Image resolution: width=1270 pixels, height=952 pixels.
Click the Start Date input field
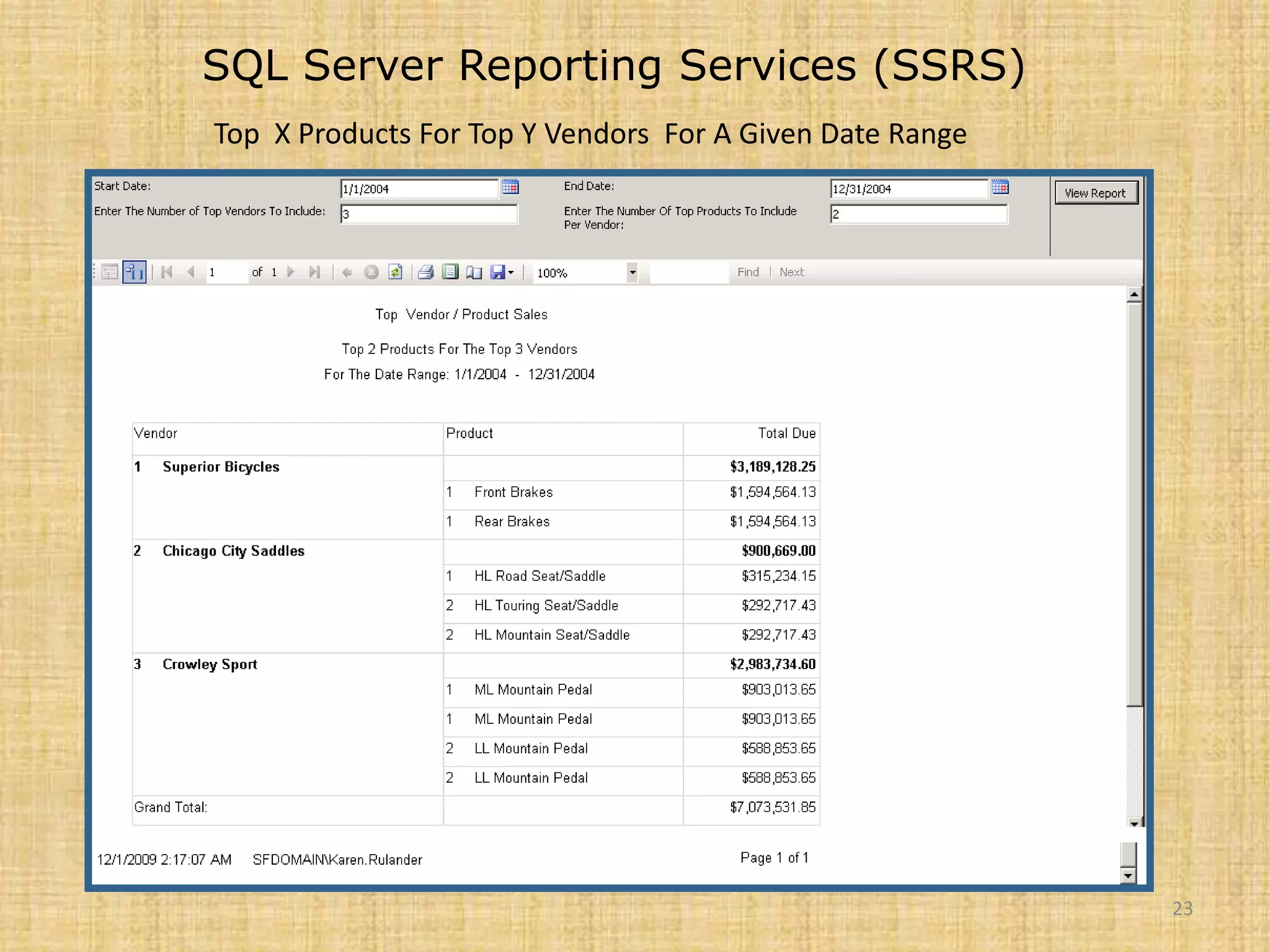click(420, 189)
